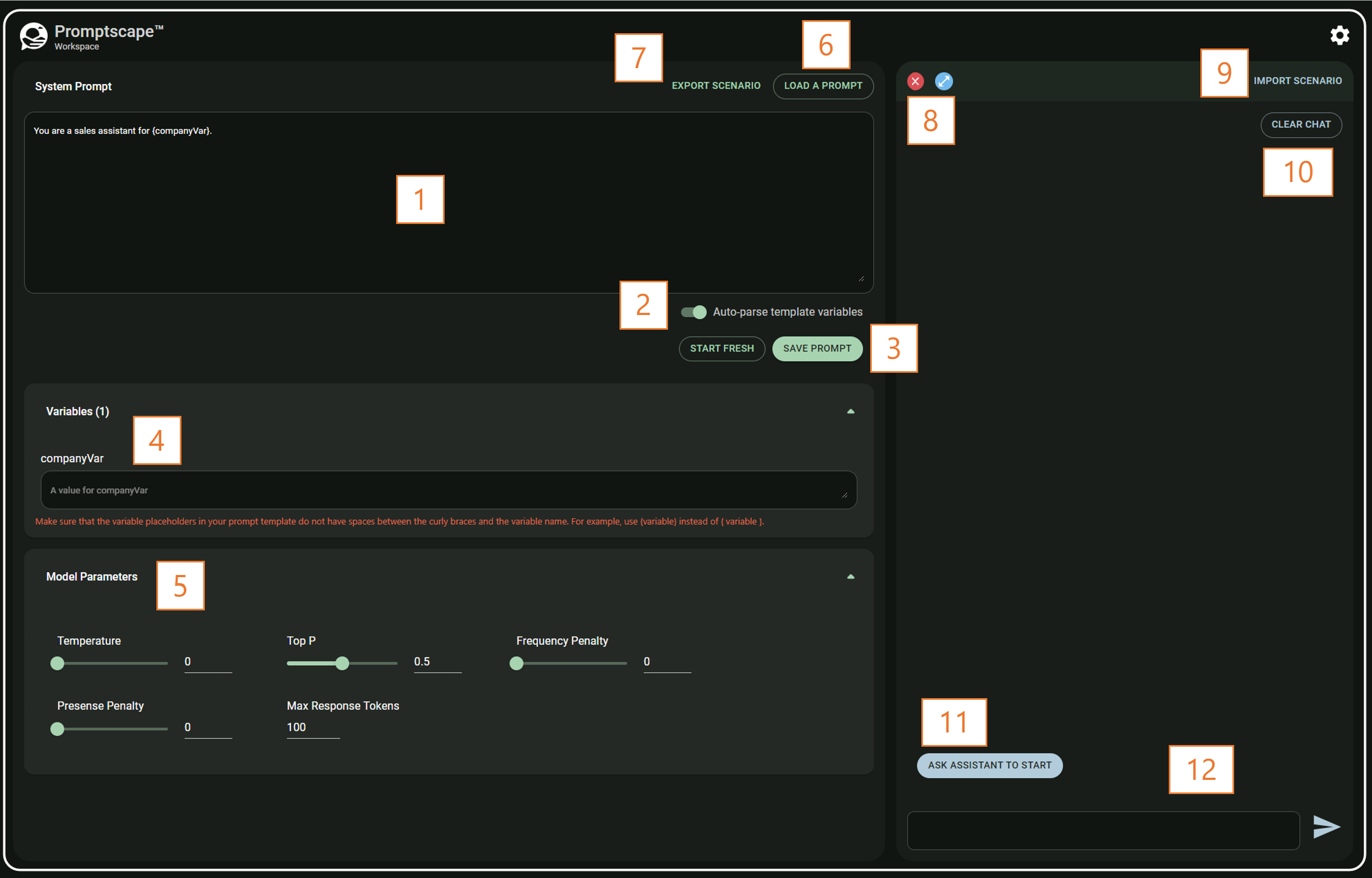This screenshot has width=1372, height=878.
Task: Click the Save Prompt button
Action: tap(817, 348)
